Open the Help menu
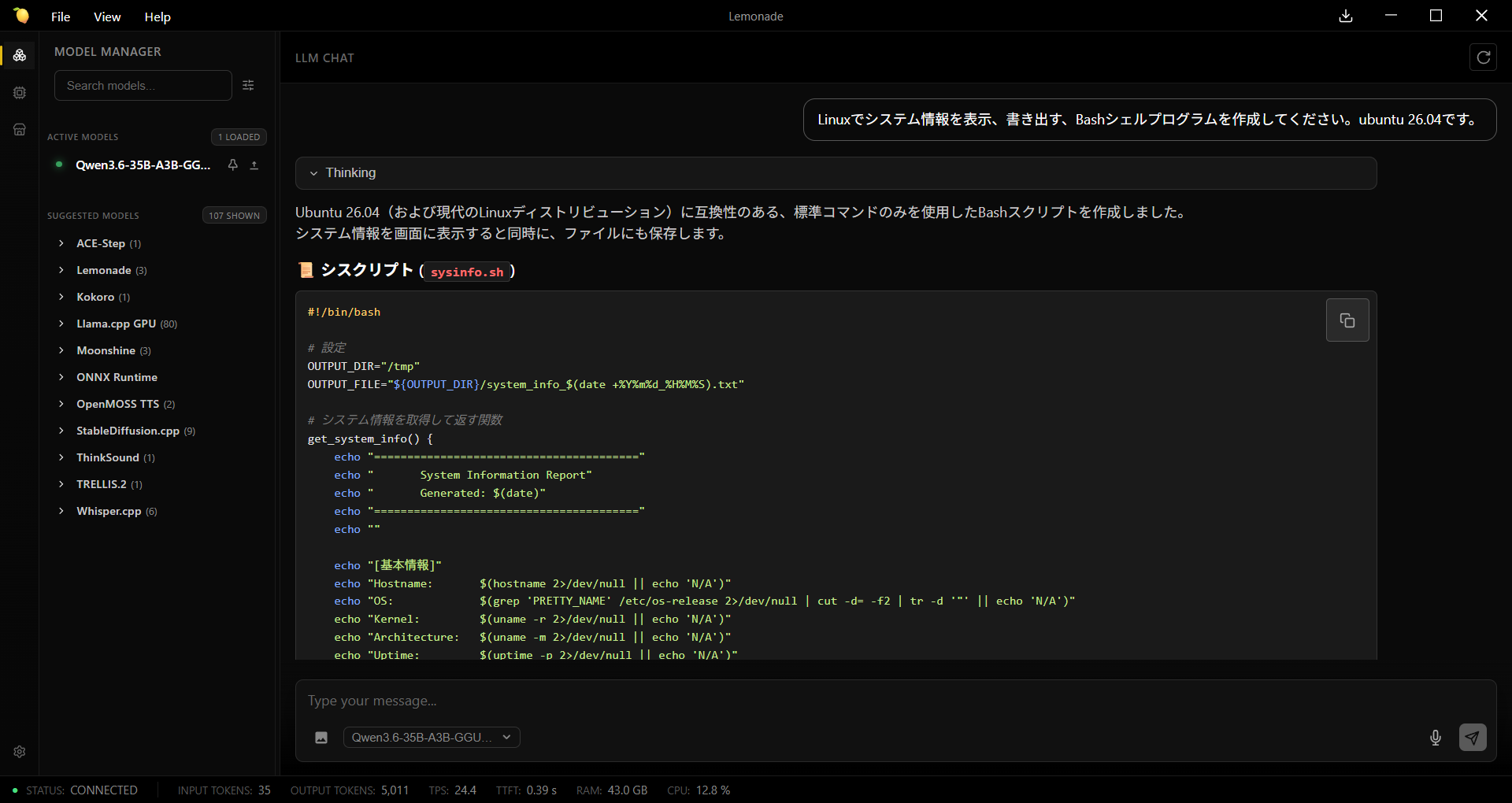 click(x=157, y=17)
